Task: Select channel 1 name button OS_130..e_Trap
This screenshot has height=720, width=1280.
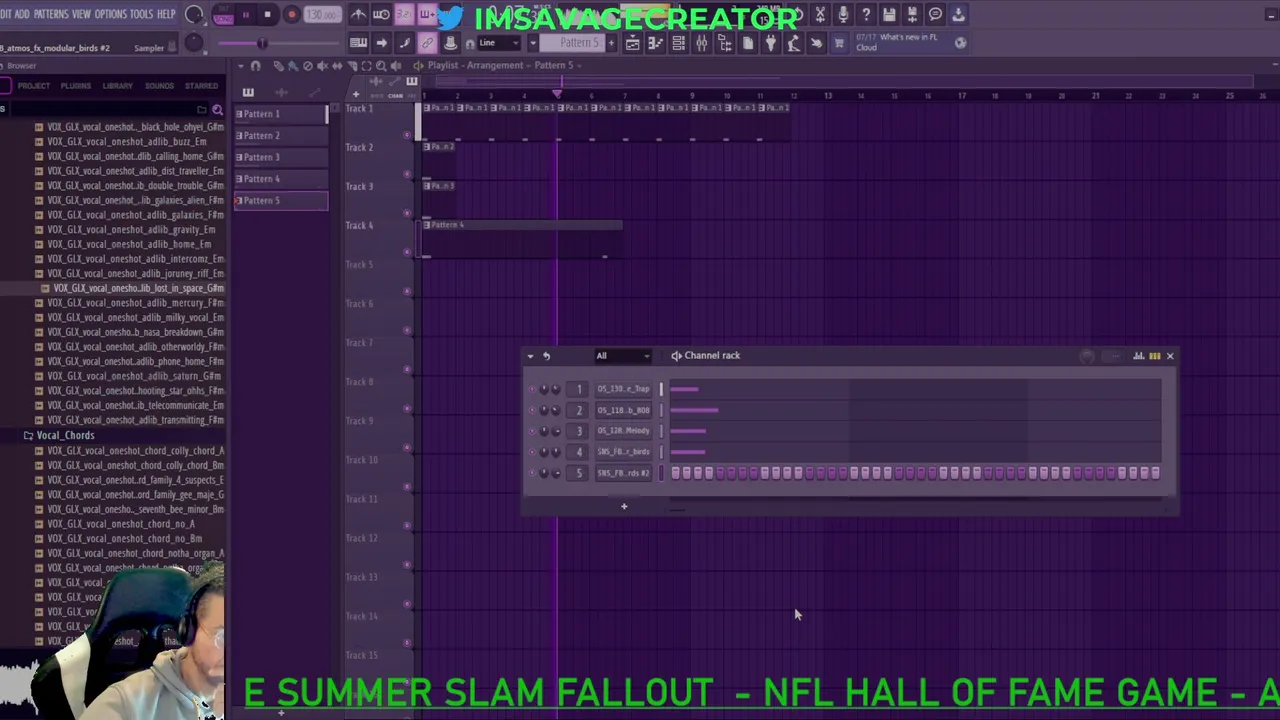Action: (x=624, y=389)
